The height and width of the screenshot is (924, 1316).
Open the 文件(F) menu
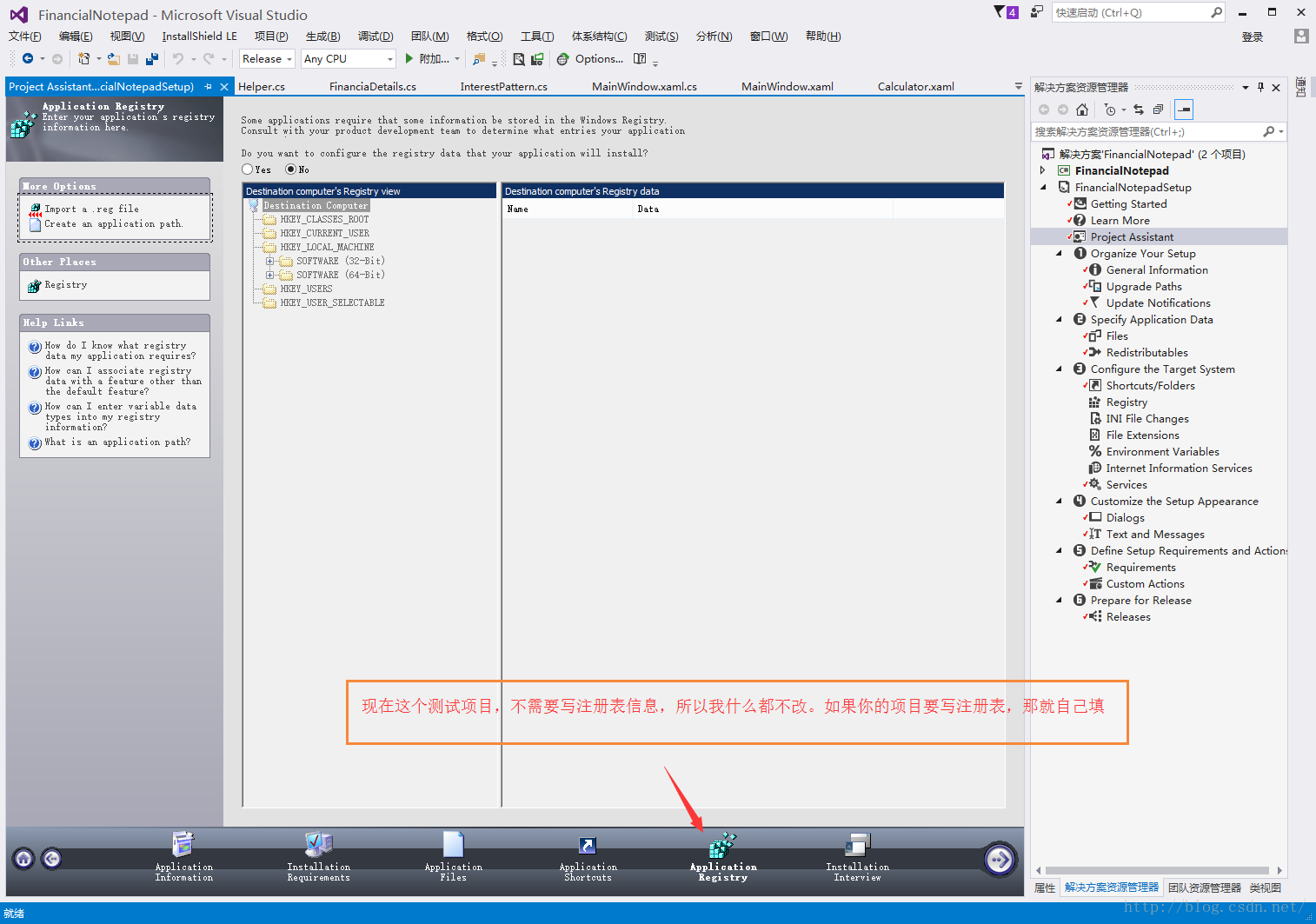pos(25,36)
